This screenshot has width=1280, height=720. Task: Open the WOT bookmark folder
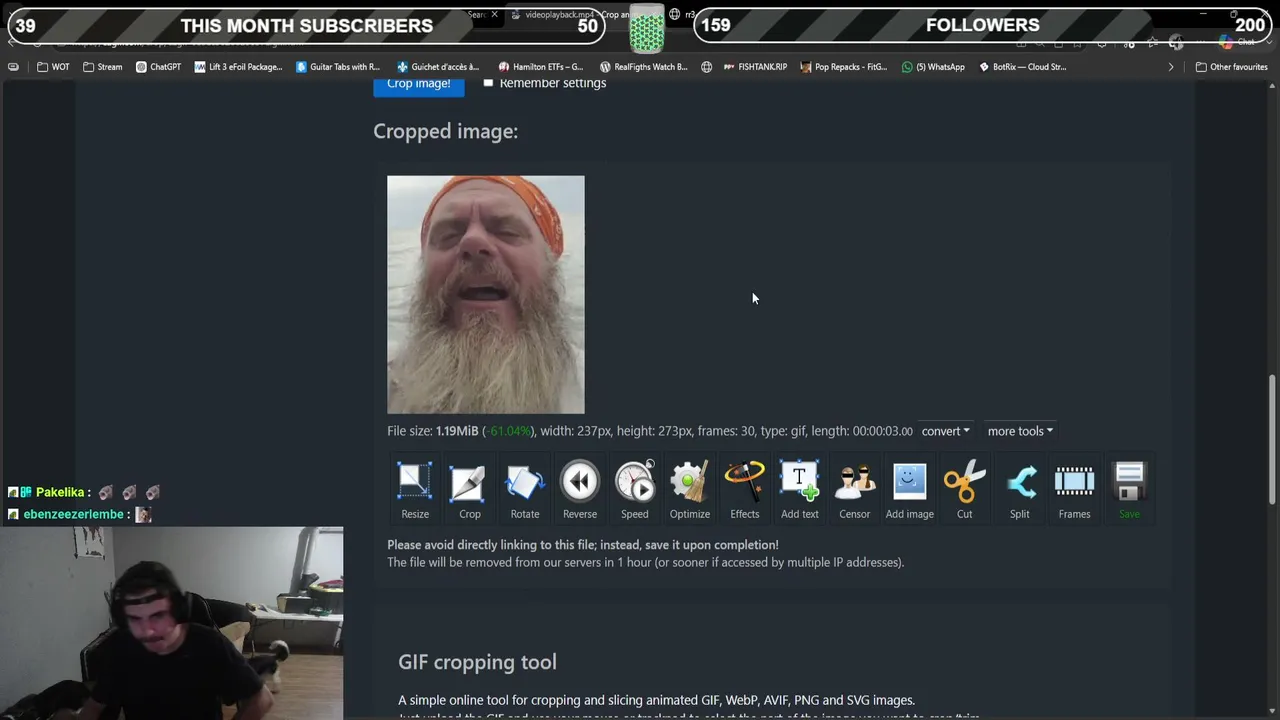click(53, 67)
